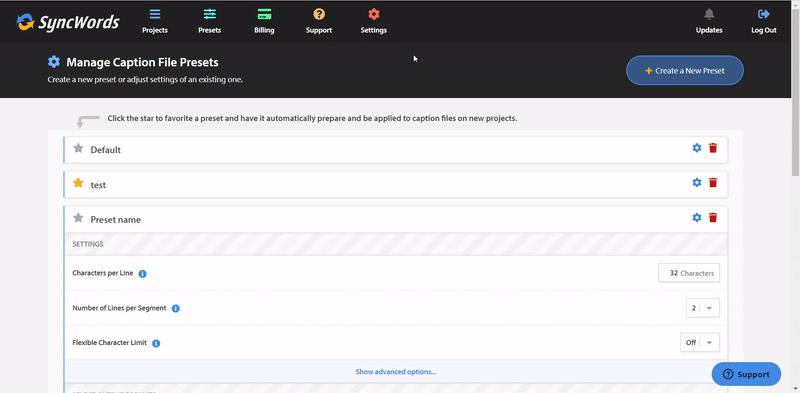Favorite the Default preset star
The height and width of the screenshot is (393, 800).
point(78,149)
